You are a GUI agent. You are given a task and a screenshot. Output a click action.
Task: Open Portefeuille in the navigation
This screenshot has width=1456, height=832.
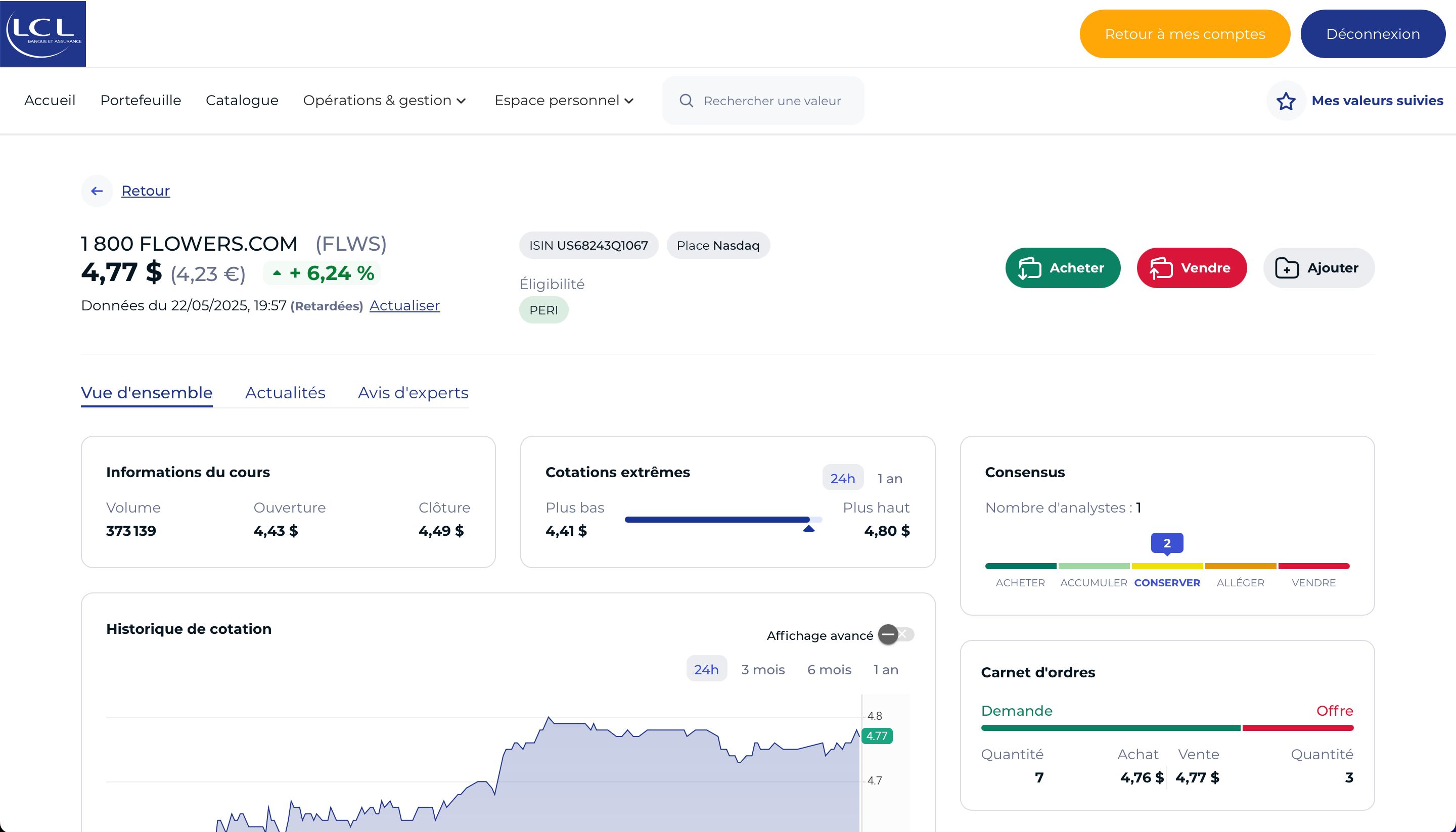pyautogui.click(x=141, y=101)
